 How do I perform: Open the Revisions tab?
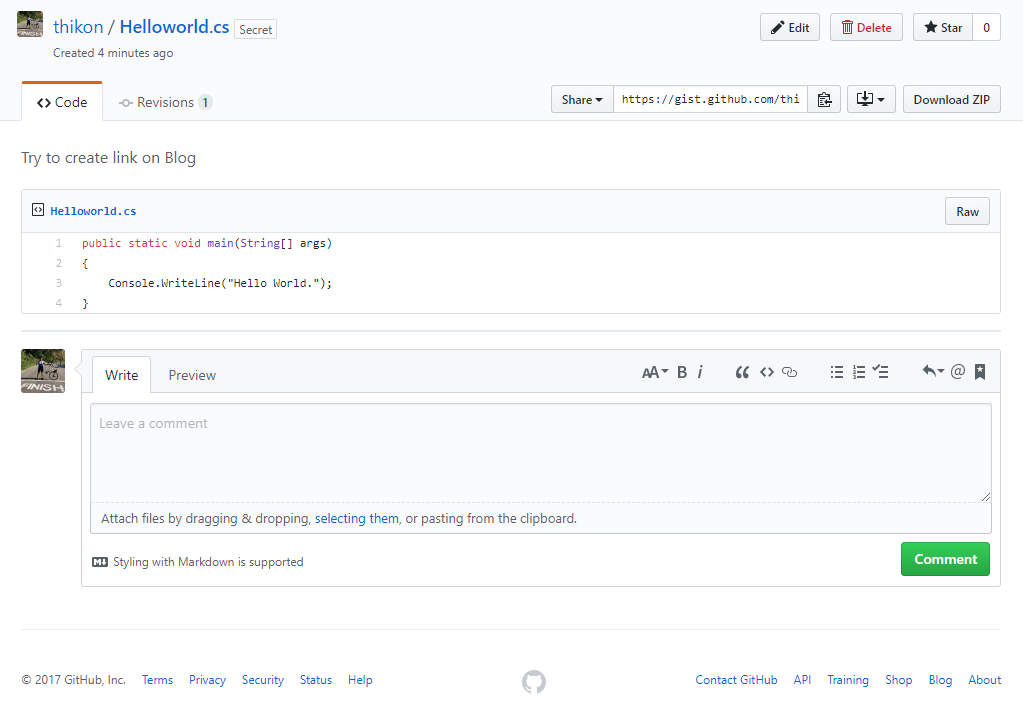coord(164,101)
